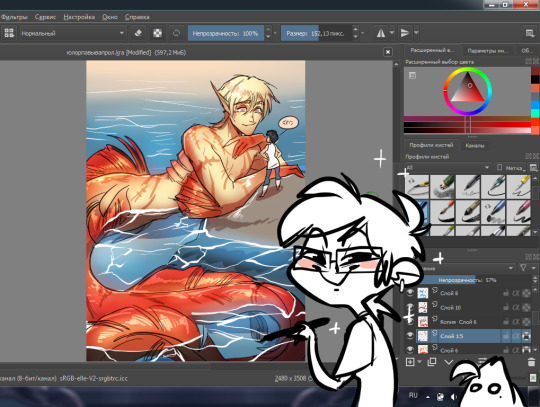Select the dark ink pen brush preset
Image resolution: width=540 pixels, height=407 pixels.
tap(468, 186)
